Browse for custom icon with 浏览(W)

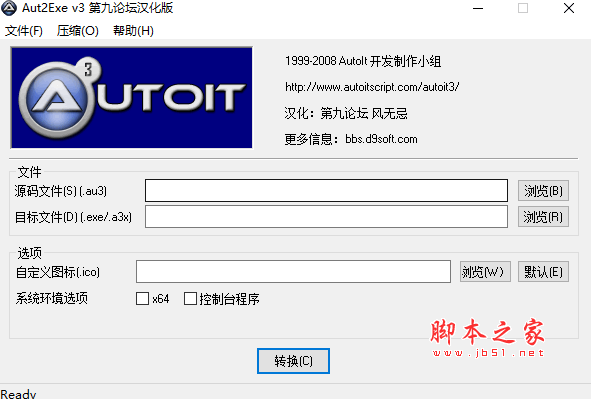[x=485, y=271]
